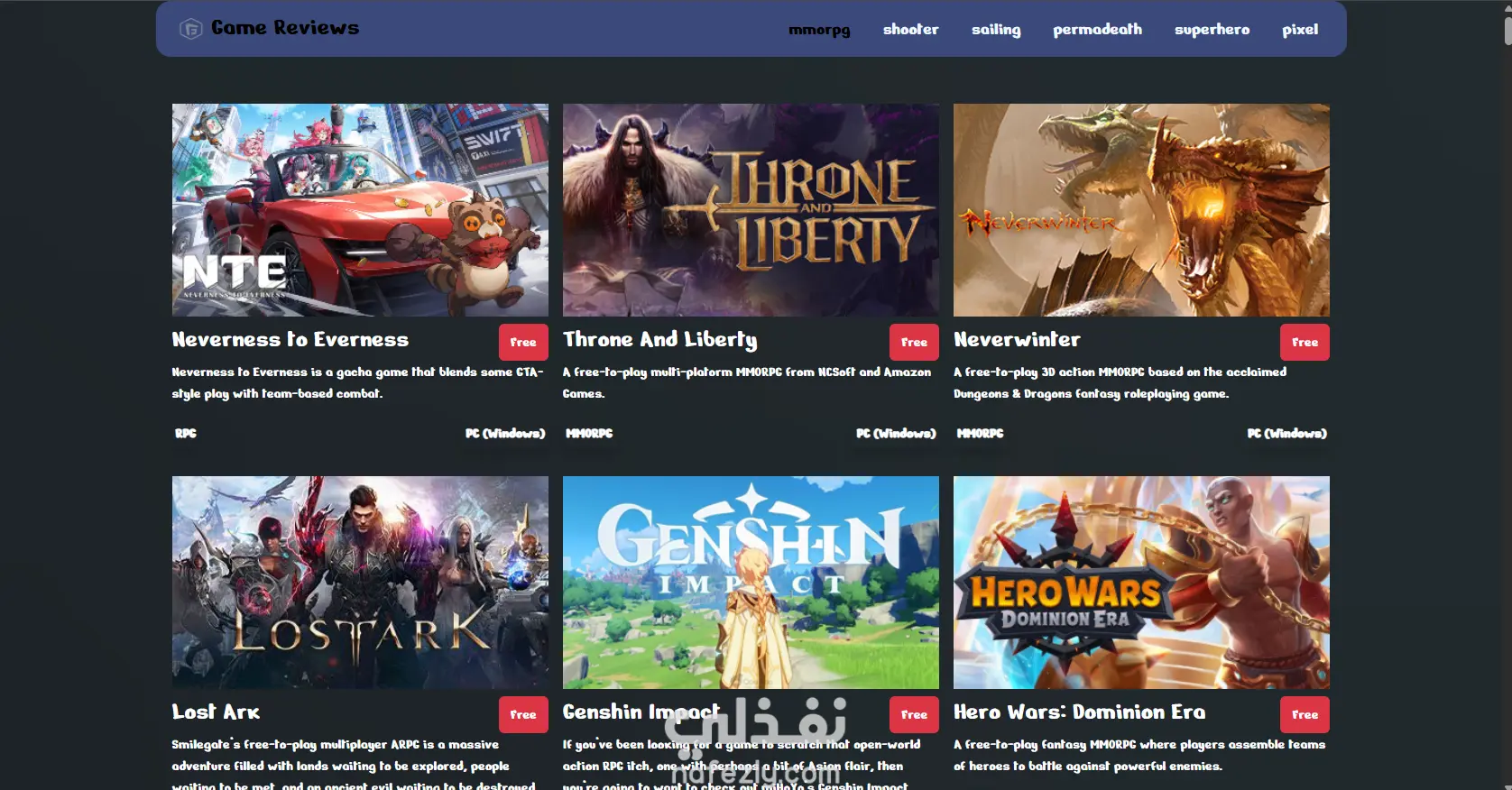The height and width of the screenshot is (790, 1512).
Task: Click the MMORPG tag under Neverwinter
Action: point(980,434)
